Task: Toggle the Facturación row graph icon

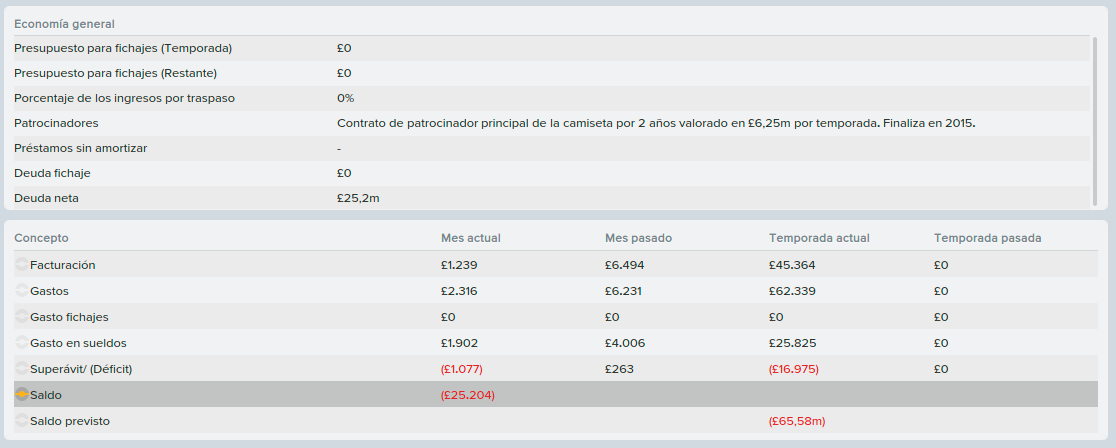Action: click(x=21, y=265)
